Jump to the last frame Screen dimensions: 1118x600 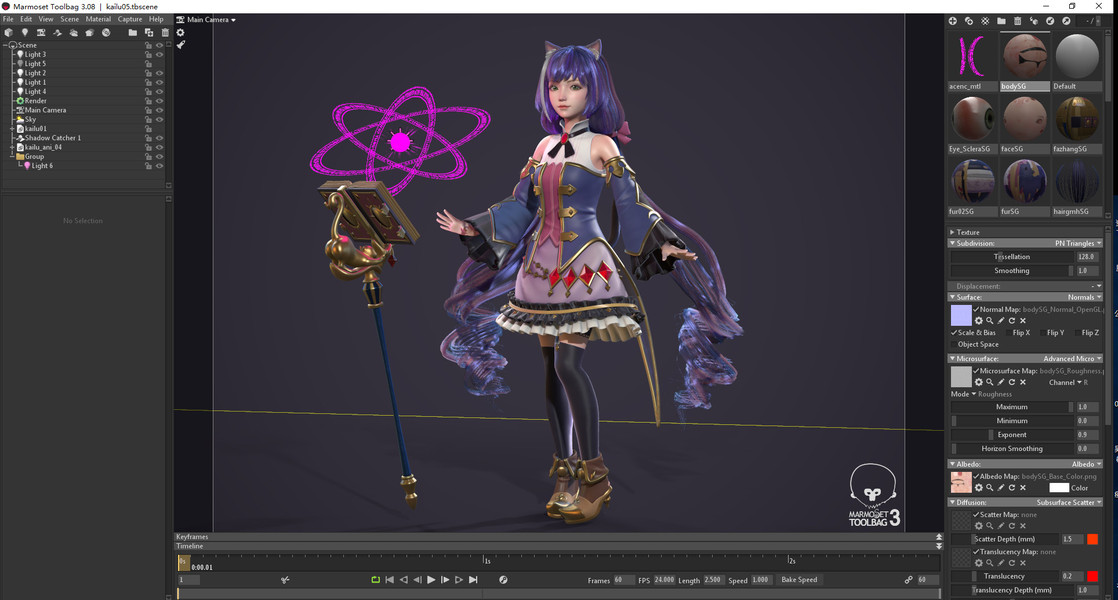[x=473, y=580]
